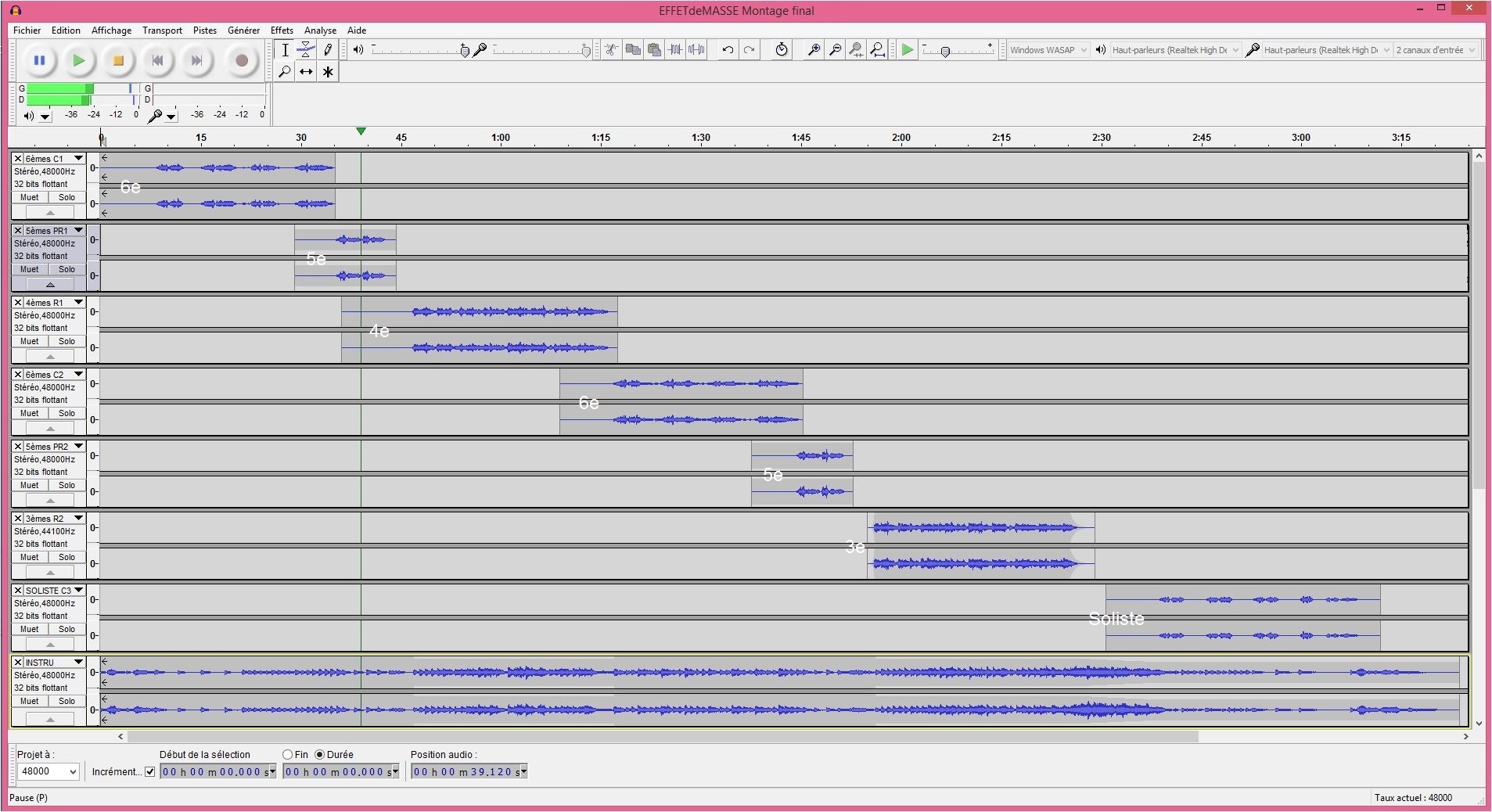The height and width of the screenshot is (812, 1492).
Task: Mute the 3èmes R2 track
Action: coord(30,558)
